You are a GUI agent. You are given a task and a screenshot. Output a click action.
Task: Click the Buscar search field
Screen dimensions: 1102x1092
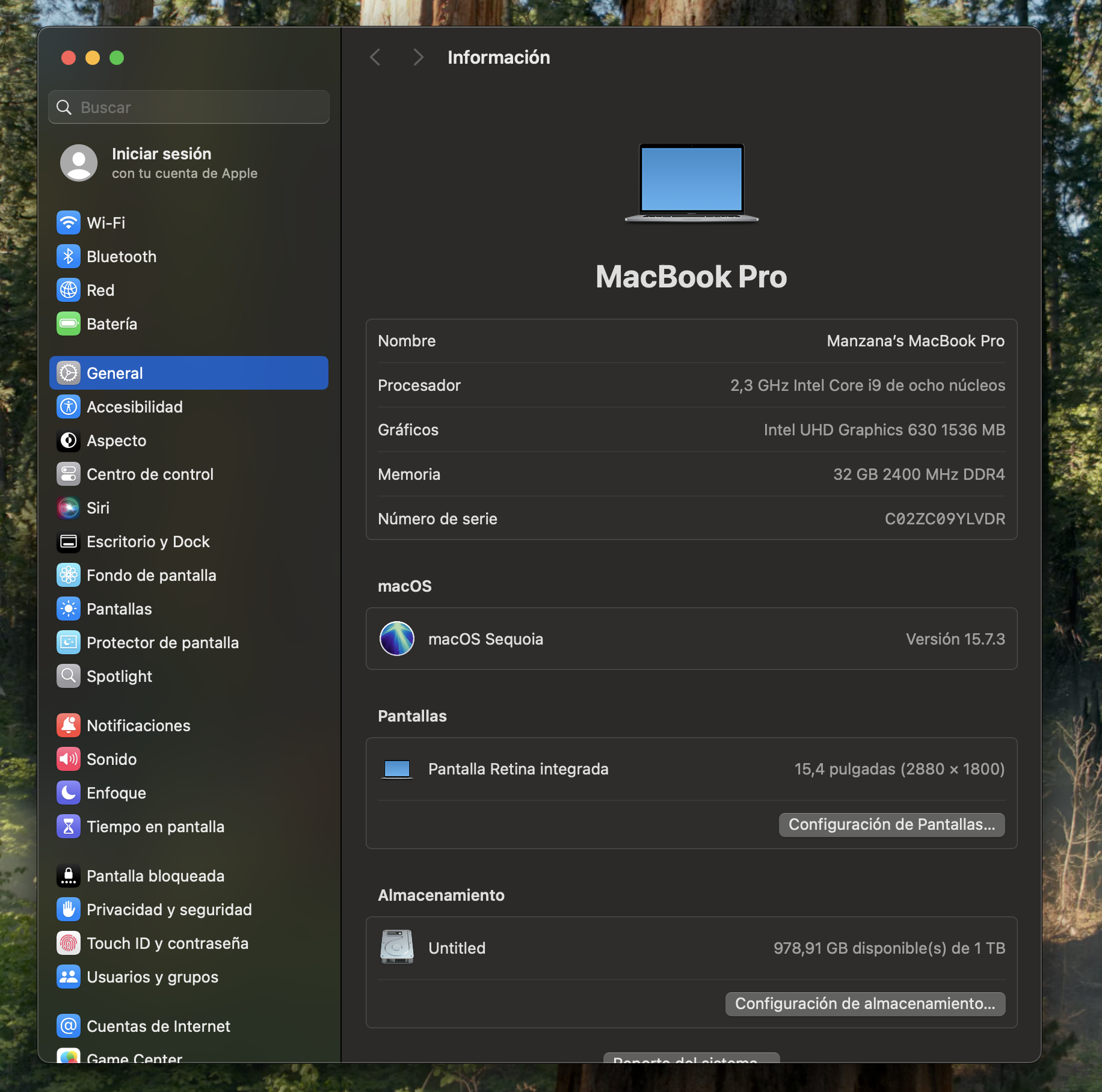(189, 108)
